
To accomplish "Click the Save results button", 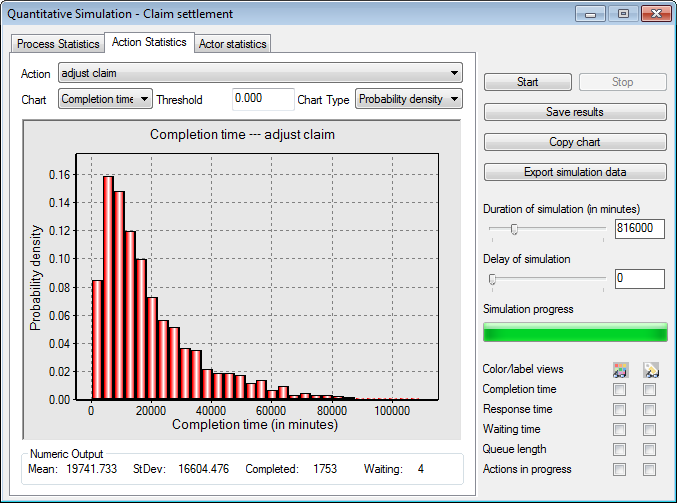I will coord(575,112).
